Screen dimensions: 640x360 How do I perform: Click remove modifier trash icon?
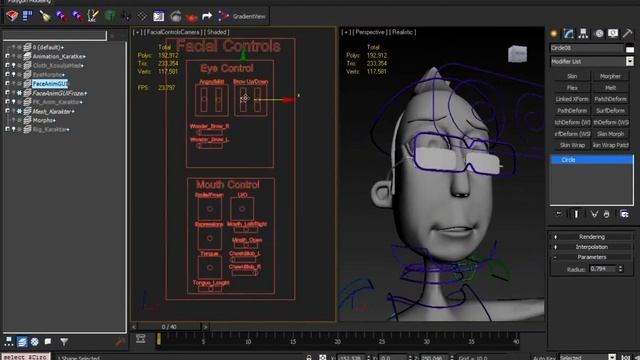[x=607, y=214]
